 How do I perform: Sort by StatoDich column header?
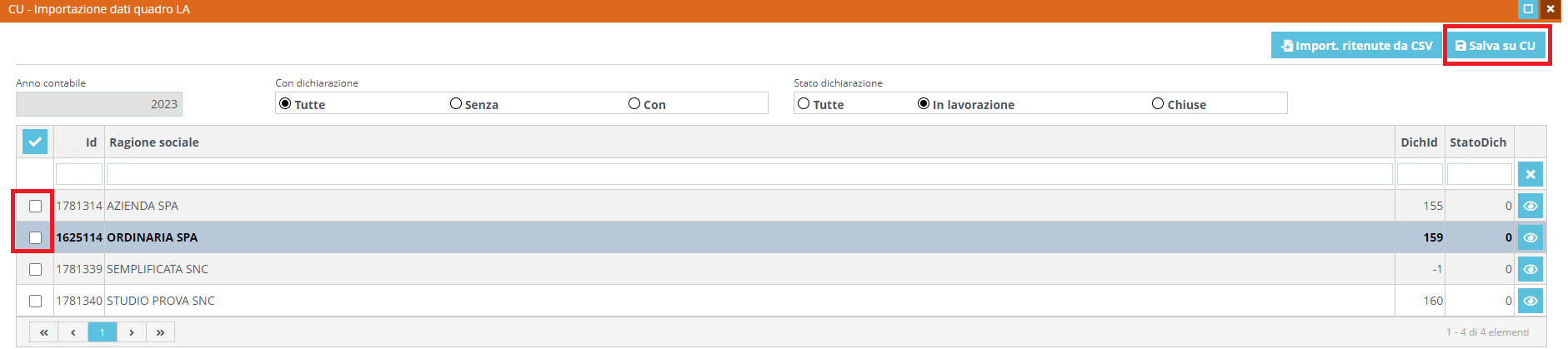(1477, 142)
